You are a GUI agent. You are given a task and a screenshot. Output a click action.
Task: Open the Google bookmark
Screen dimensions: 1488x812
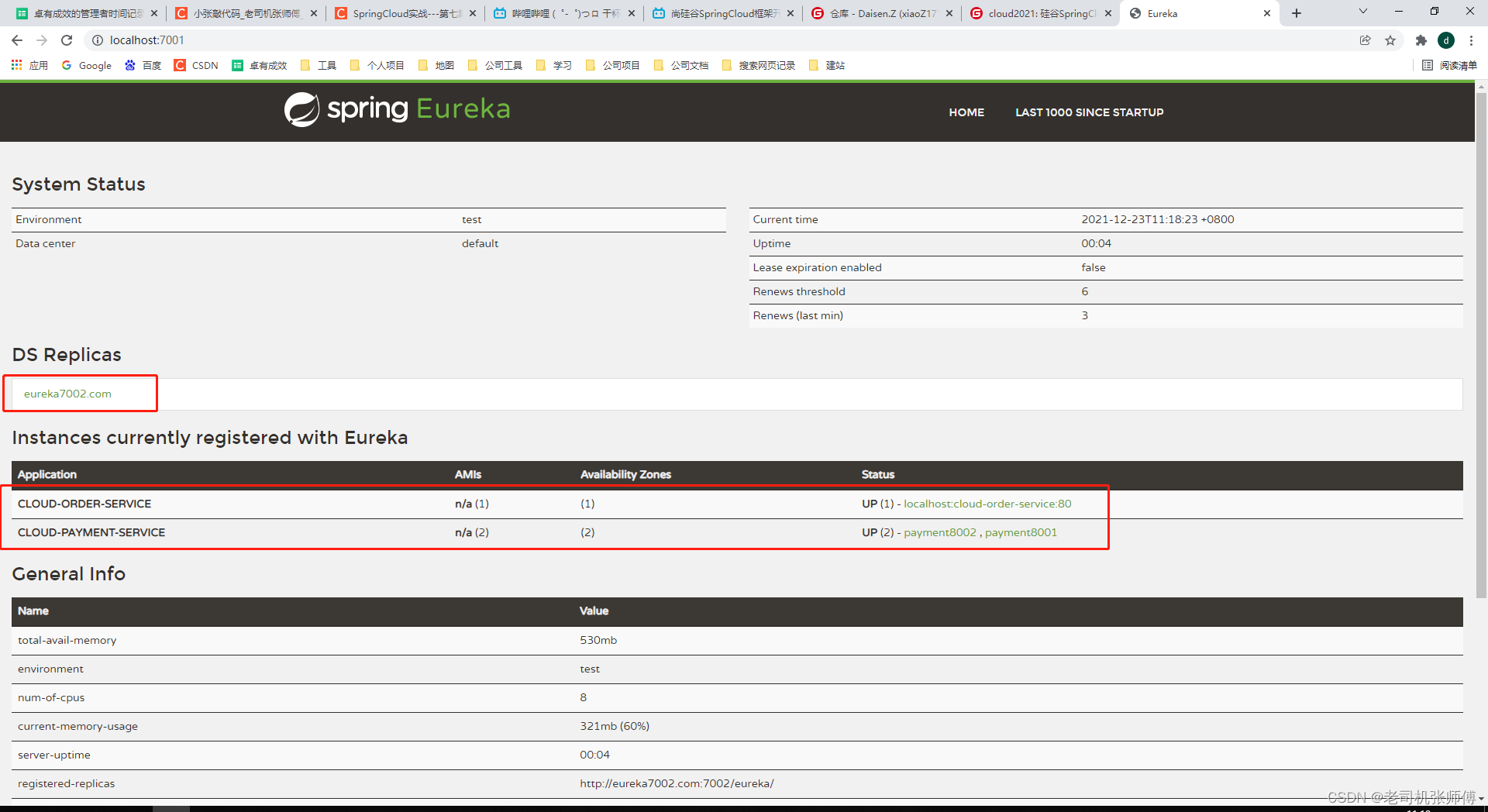[87, 65]
